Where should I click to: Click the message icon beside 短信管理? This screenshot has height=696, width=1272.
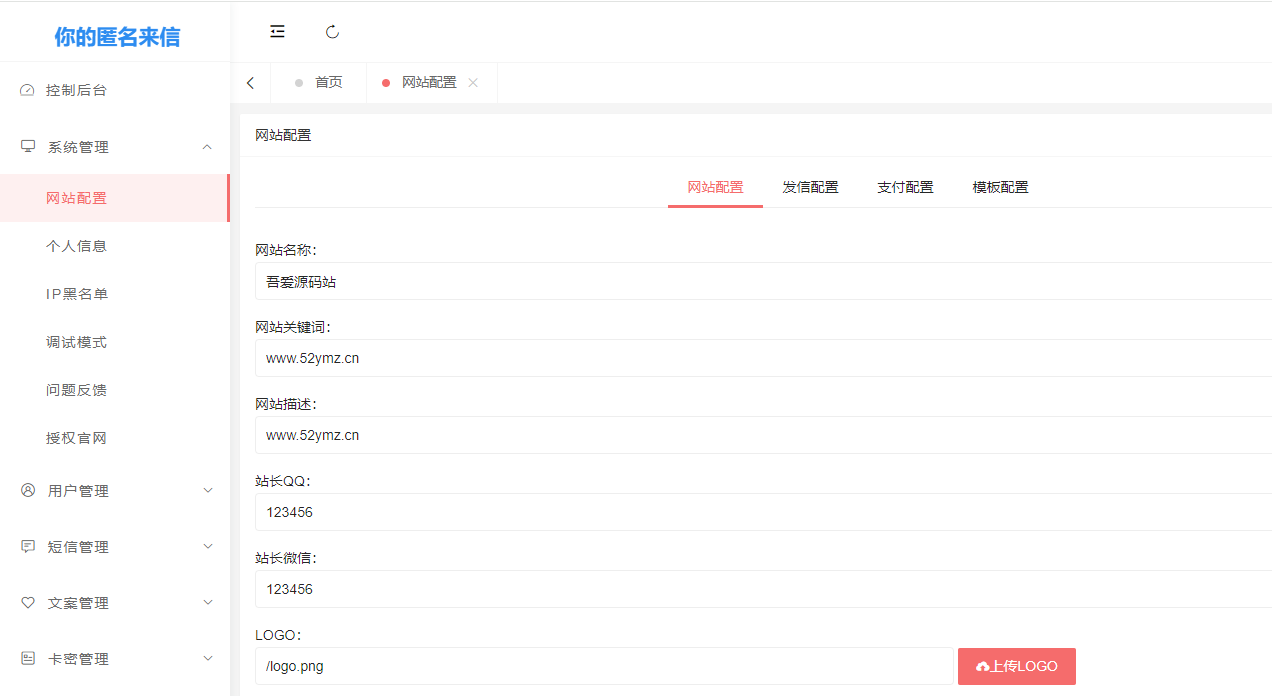point(28,547)
